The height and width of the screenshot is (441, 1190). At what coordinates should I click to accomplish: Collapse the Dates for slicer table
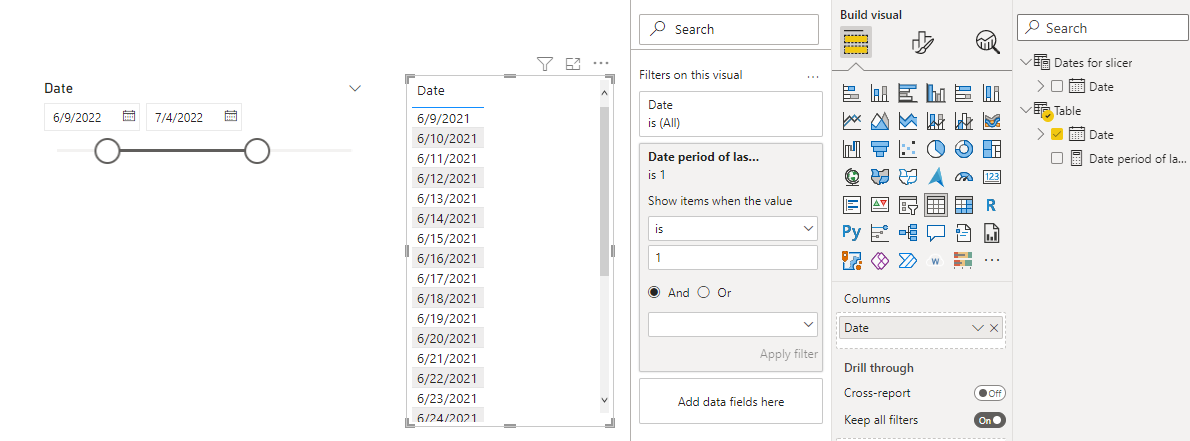(1026, 62)
